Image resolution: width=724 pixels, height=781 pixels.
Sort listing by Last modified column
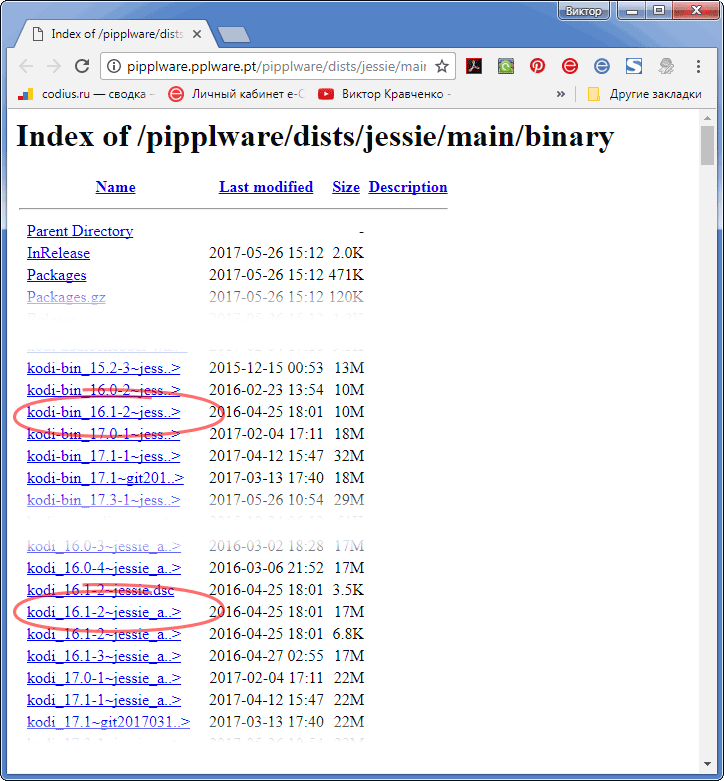(x=266, y=187)
